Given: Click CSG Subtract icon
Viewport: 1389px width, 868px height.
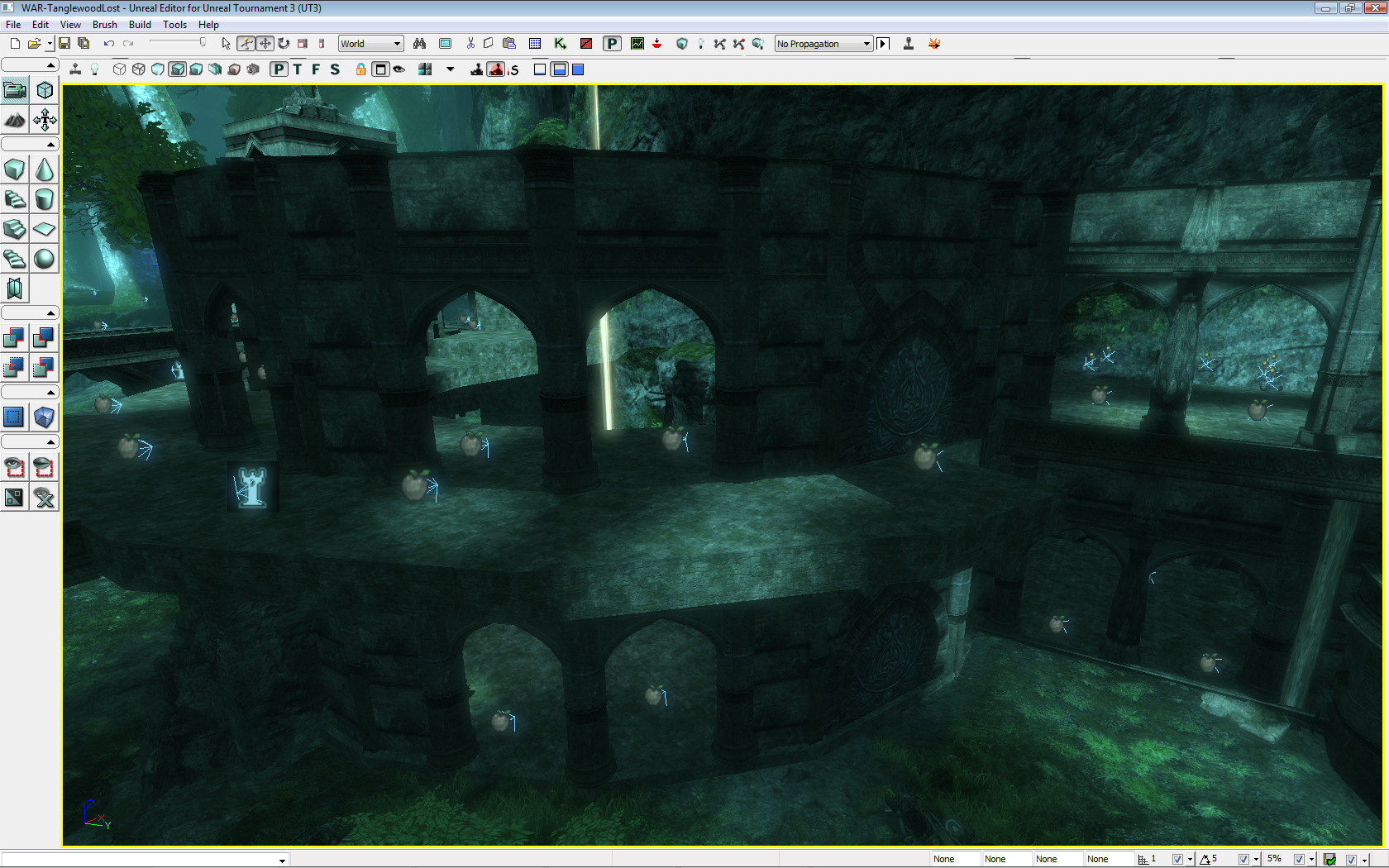Looking at the screenshot, I should [45, 337].
